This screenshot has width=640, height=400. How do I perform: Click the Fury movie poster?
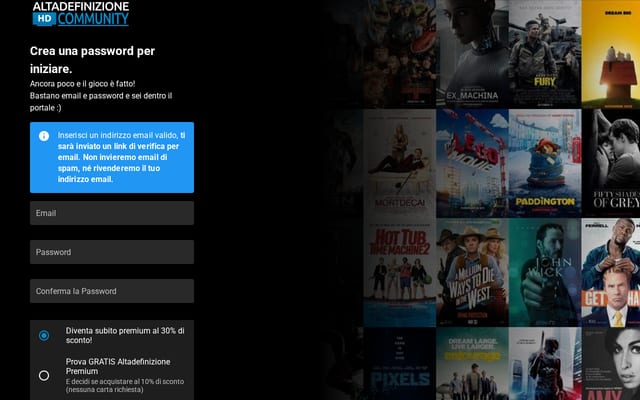tap(545, 53)
